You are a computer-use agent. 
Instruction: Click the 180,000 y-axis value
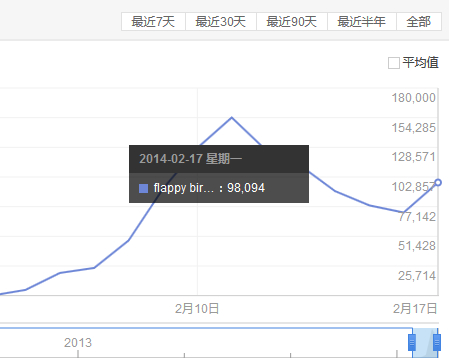[414, 98]
